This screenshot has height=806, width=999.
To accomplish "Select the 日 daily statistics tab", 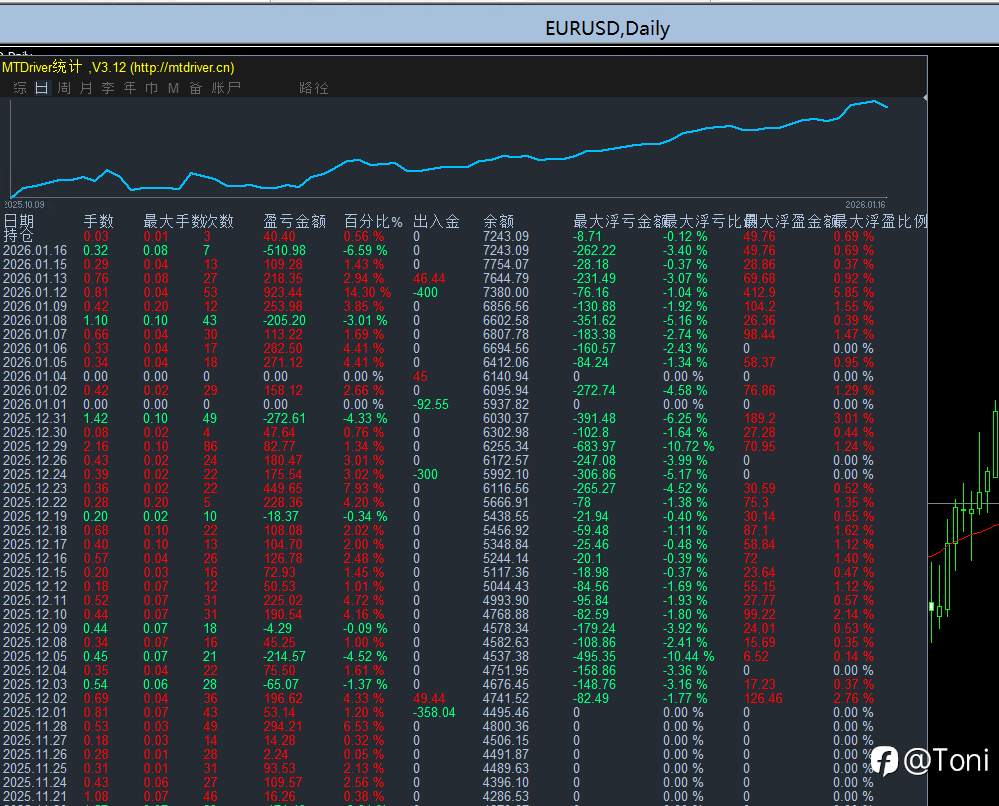I will click(41, 88).
